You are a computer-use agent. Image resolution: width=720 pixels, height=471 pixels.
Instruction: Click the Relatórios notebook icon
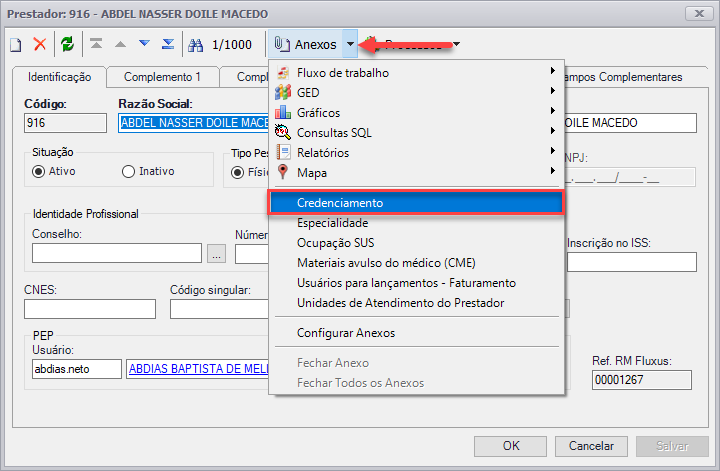(x=283, y=152)
